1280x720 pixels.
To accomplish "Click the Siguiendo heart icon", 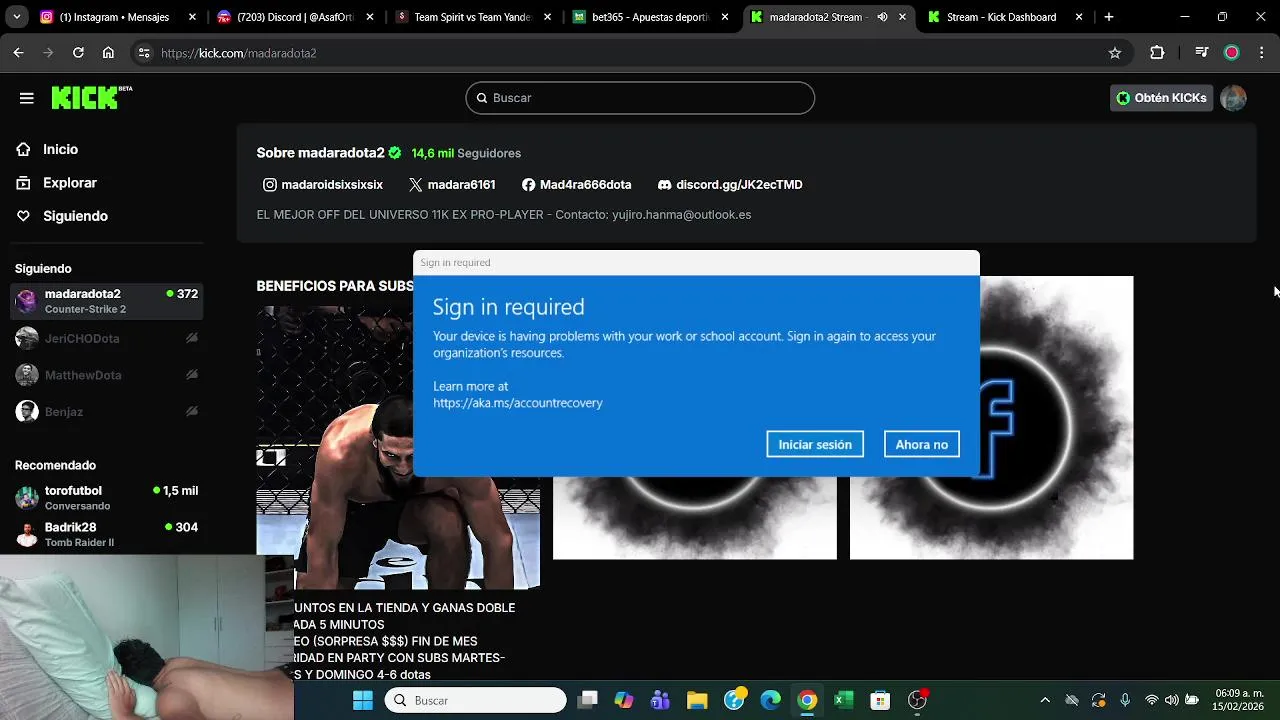I will click(23, 216).
